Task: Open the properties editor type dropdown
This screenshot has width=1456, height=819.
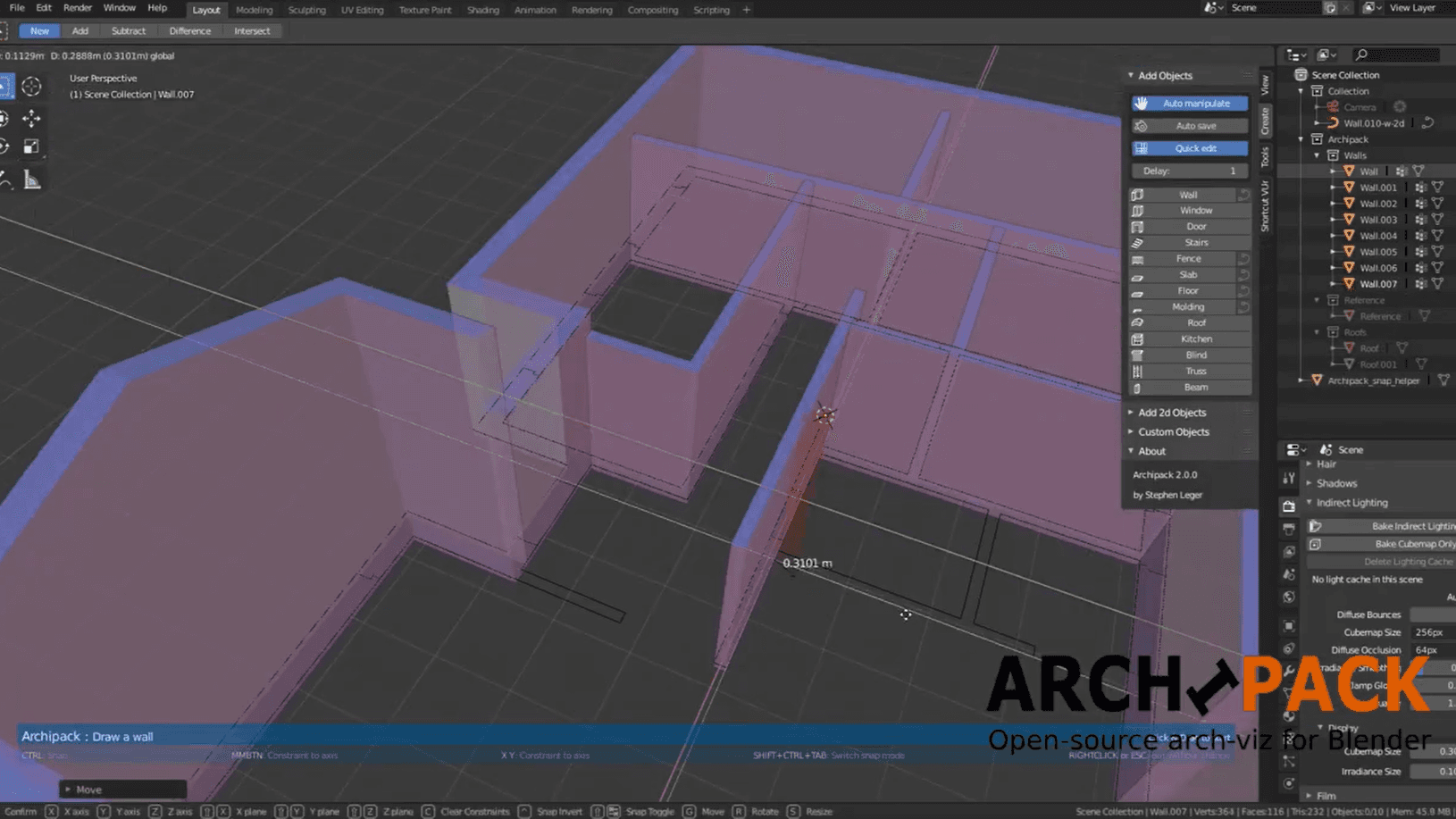Action: click(x=1296, y=450)
